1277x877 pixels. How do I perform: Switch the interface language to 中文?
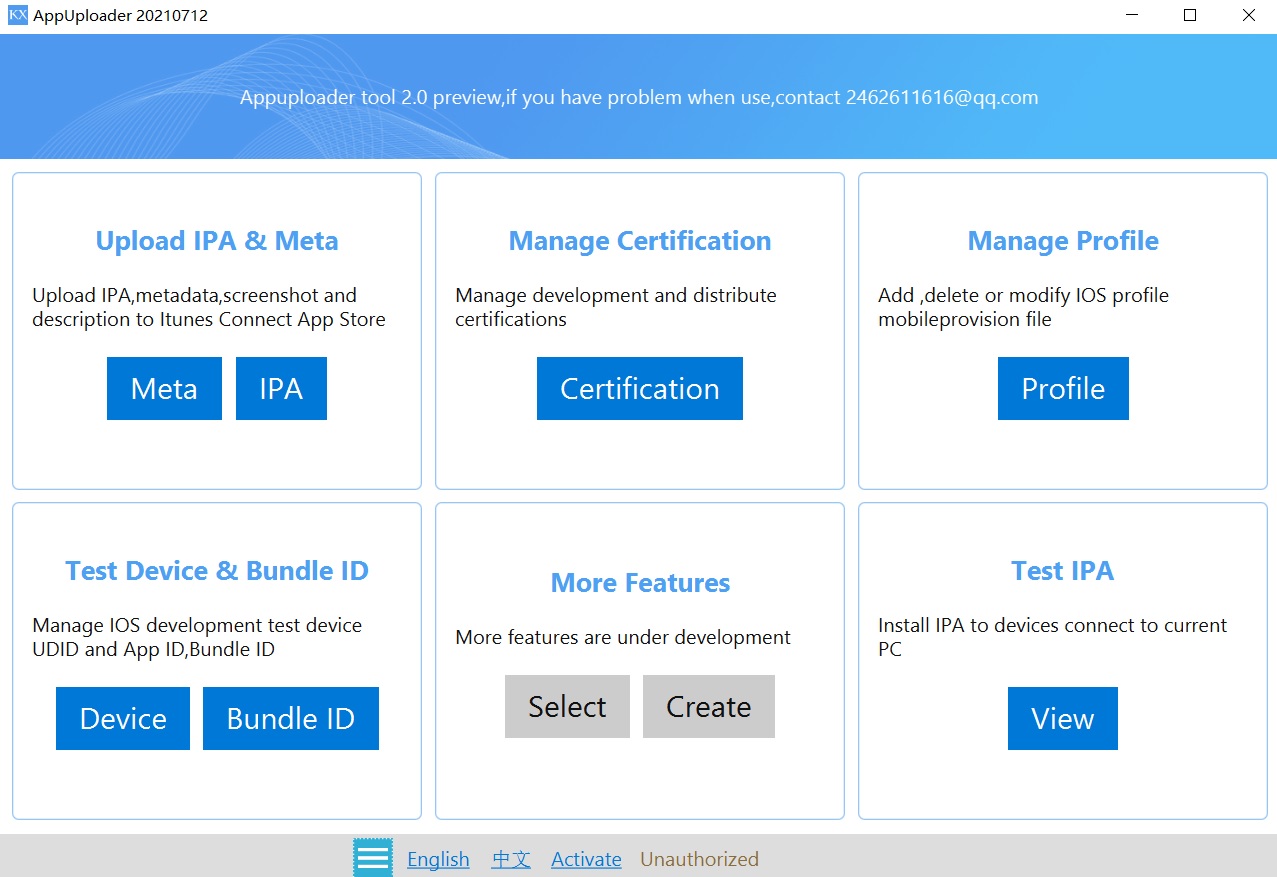511,859
